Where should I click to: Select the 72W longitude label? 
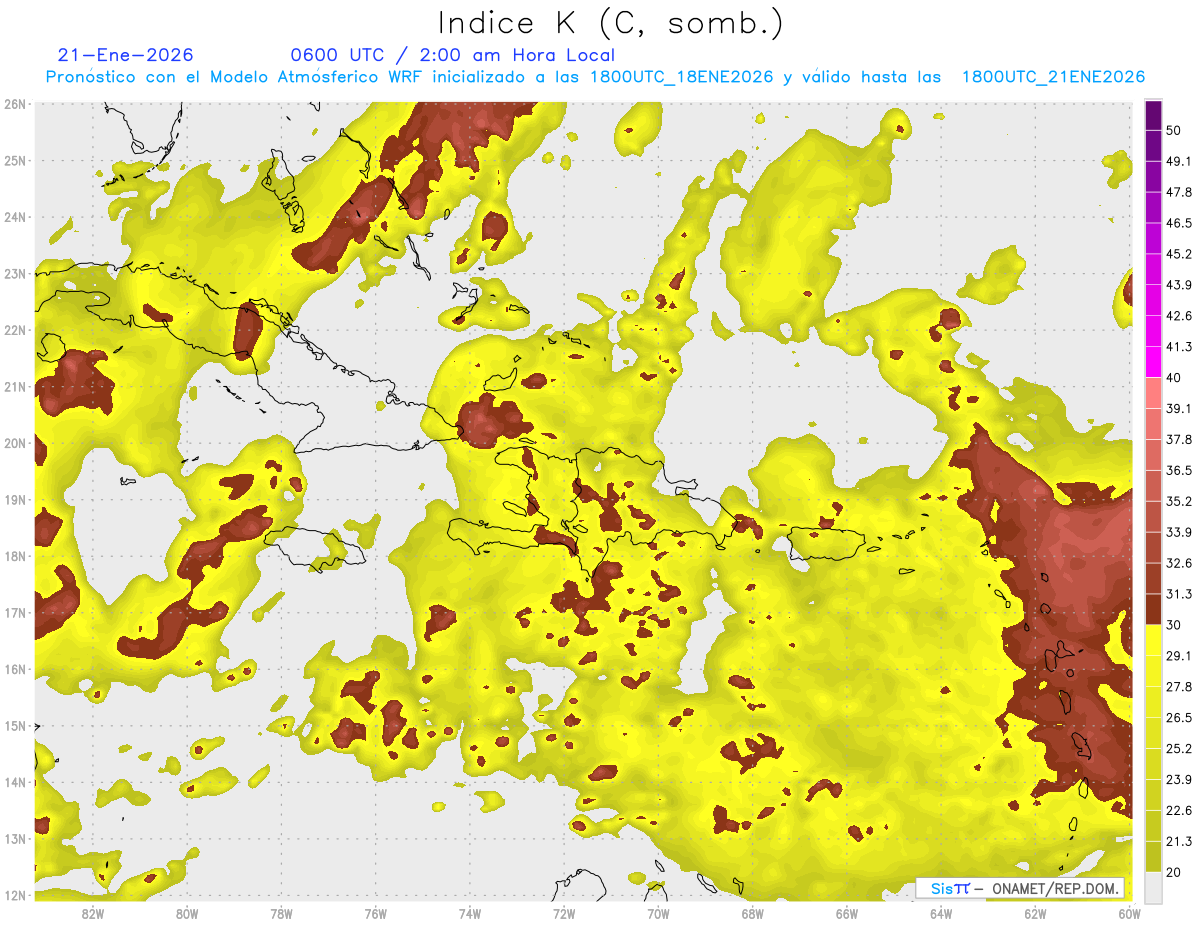(563, 914)
